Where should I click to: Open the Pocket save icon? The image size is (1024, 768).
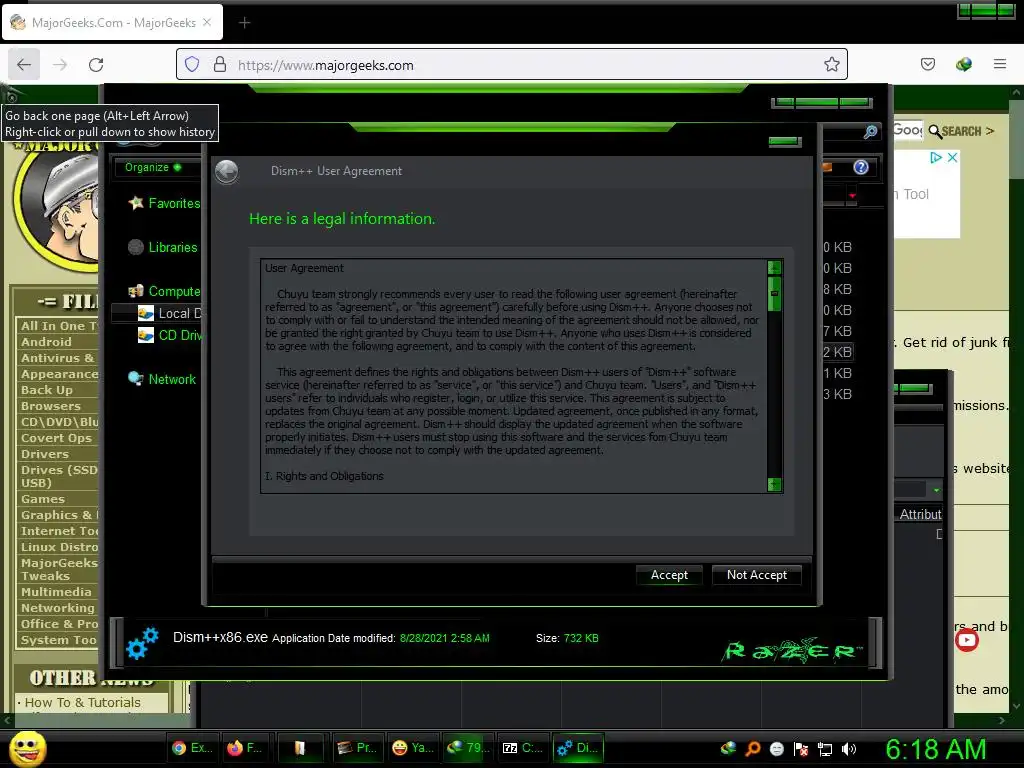point(927,64)
